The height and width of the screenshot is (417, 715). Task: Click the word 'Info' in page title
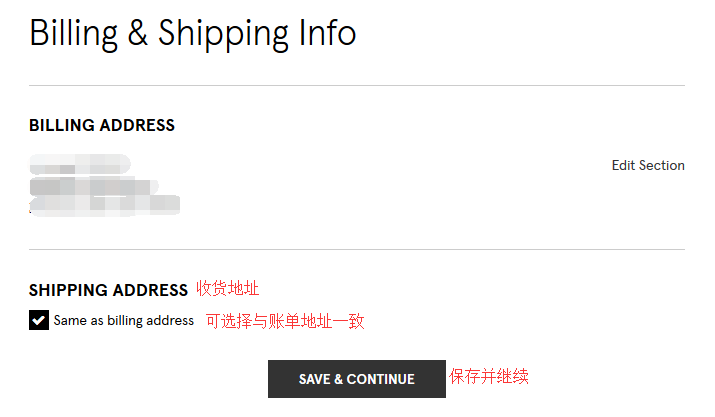(327, 33)
